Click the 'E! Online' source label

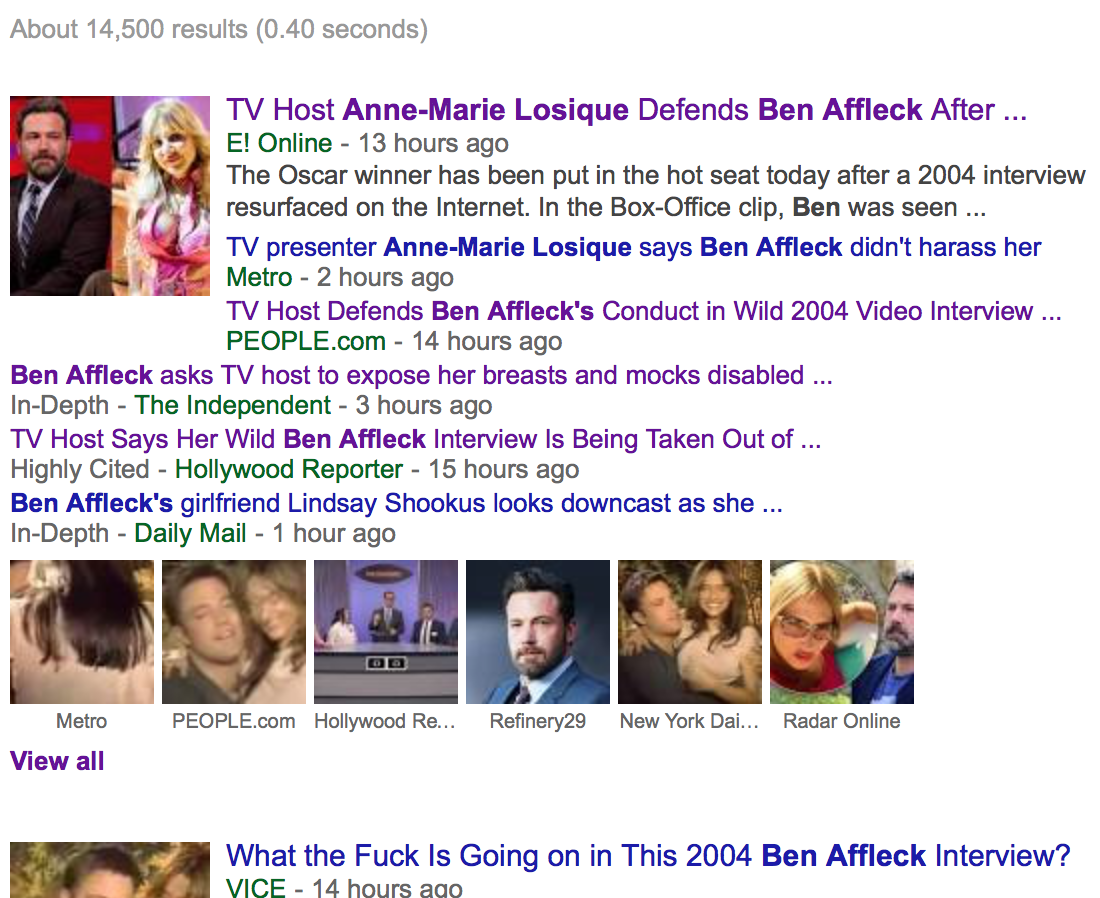[x=279, y=143]
